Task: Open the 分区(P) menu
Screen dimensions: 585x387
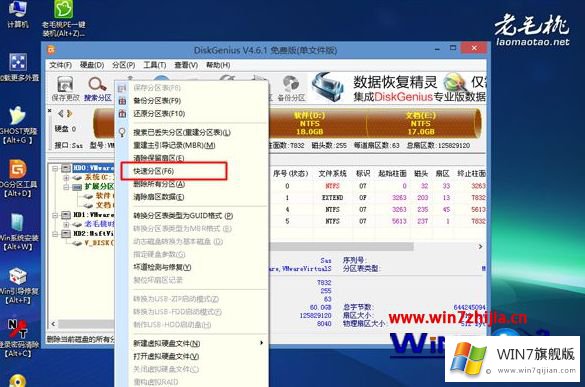Action: [x=123, y=65]
